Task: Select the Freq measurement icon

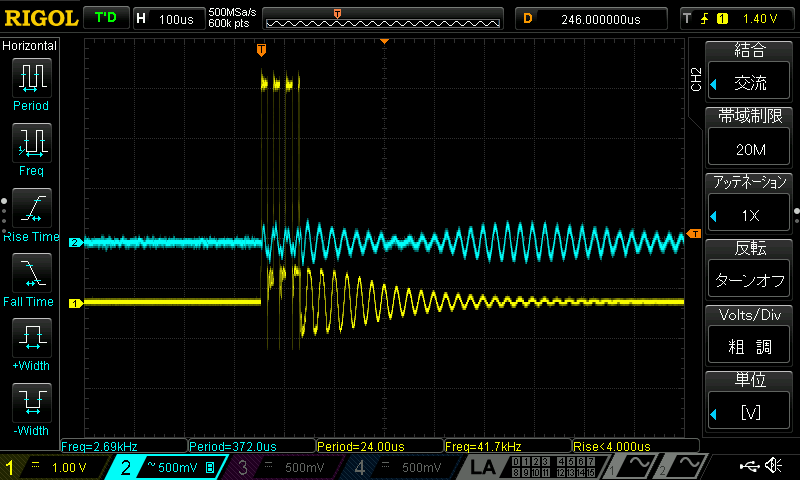Action: (x=32, y=143)
